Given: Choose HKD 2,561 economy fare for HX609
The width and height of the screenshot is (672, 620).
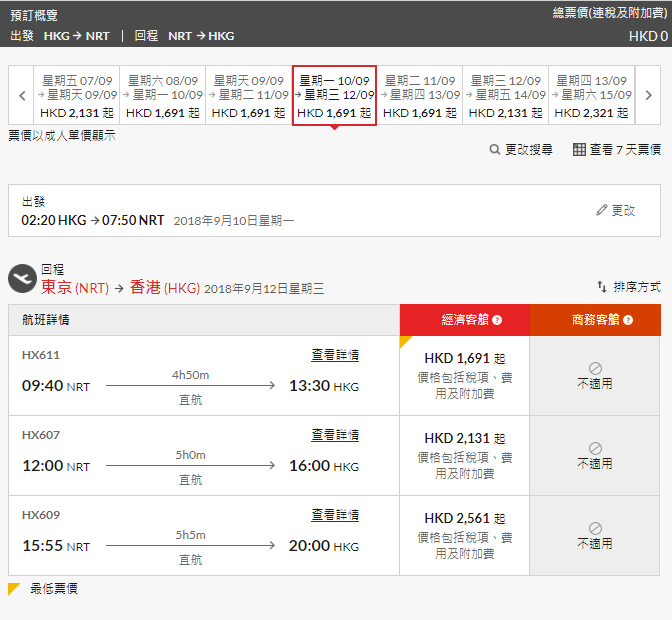Looking at the screenshot, I should tap(465, 536).
